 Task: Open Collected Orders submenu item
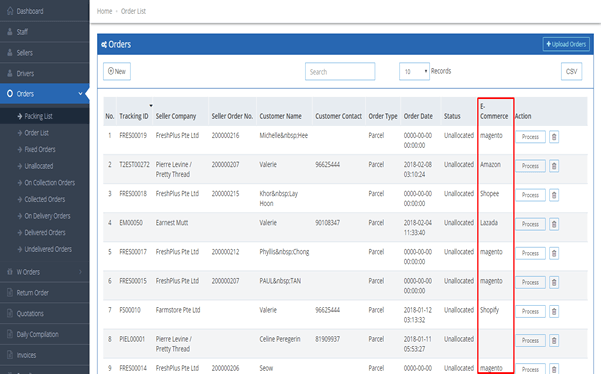coord(44,199)
